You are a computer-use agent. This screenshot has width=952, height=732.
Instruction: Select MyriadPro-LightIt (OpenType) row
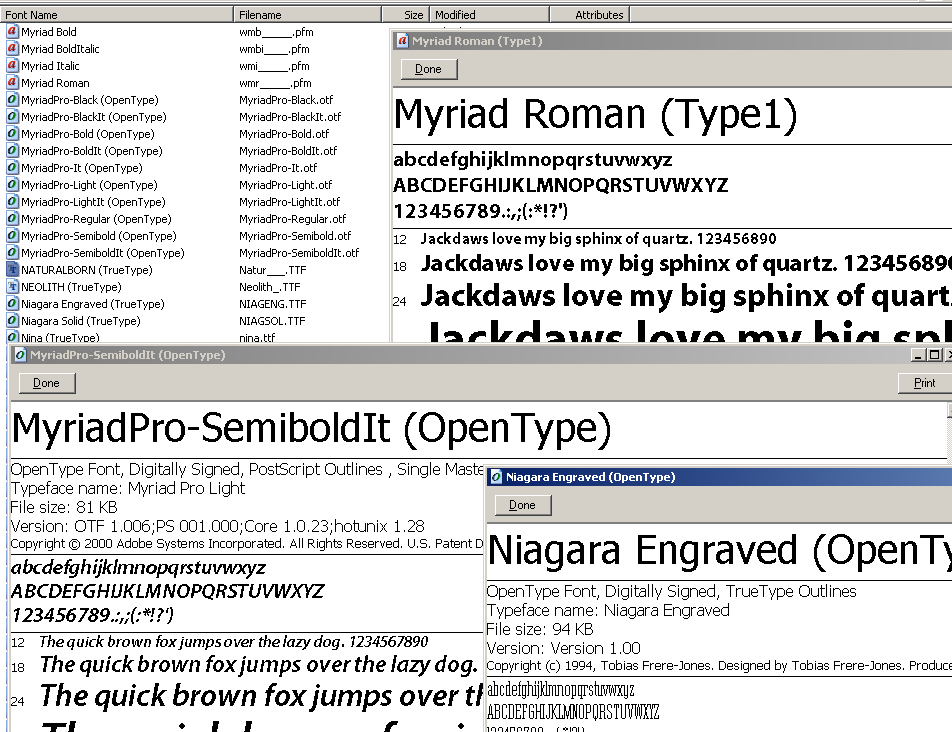93,202
